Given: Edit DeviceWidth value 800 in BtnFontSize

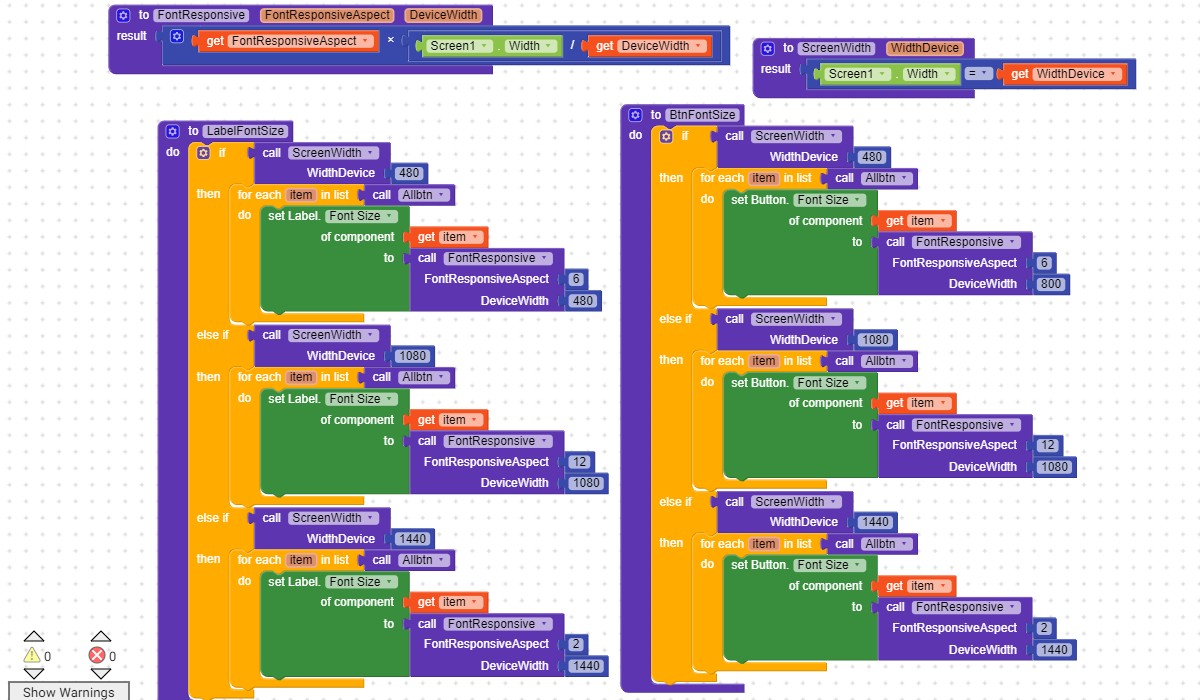Looking at the screenshot, I should 1053,284.
